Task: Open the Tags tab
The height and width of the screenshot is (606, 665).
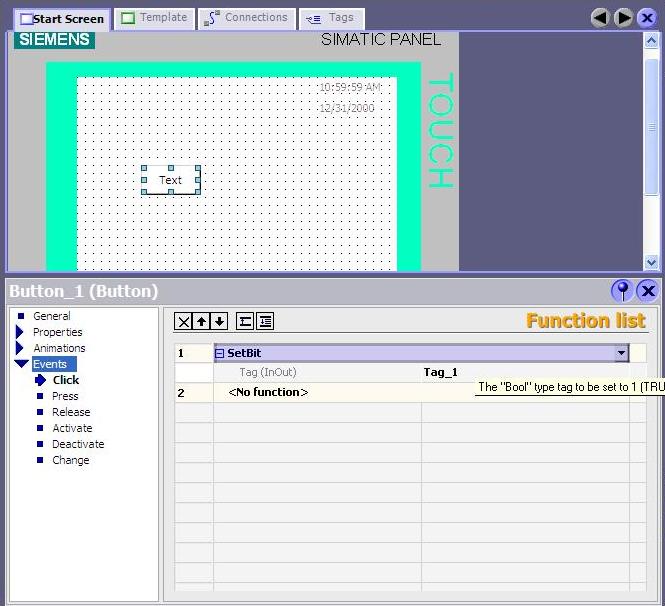Action: click(x=331, y=18)
